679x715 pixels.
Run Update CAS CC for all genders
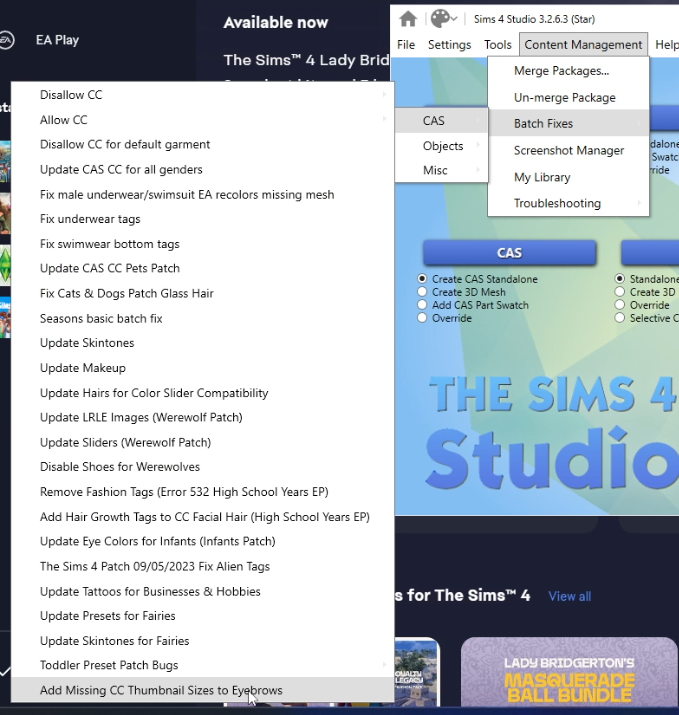pos(202,170)
